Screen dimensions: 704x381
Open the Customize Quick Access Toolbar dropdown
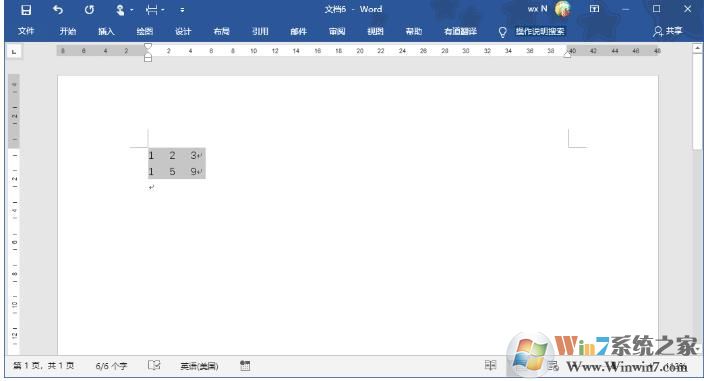pos(182,10)
